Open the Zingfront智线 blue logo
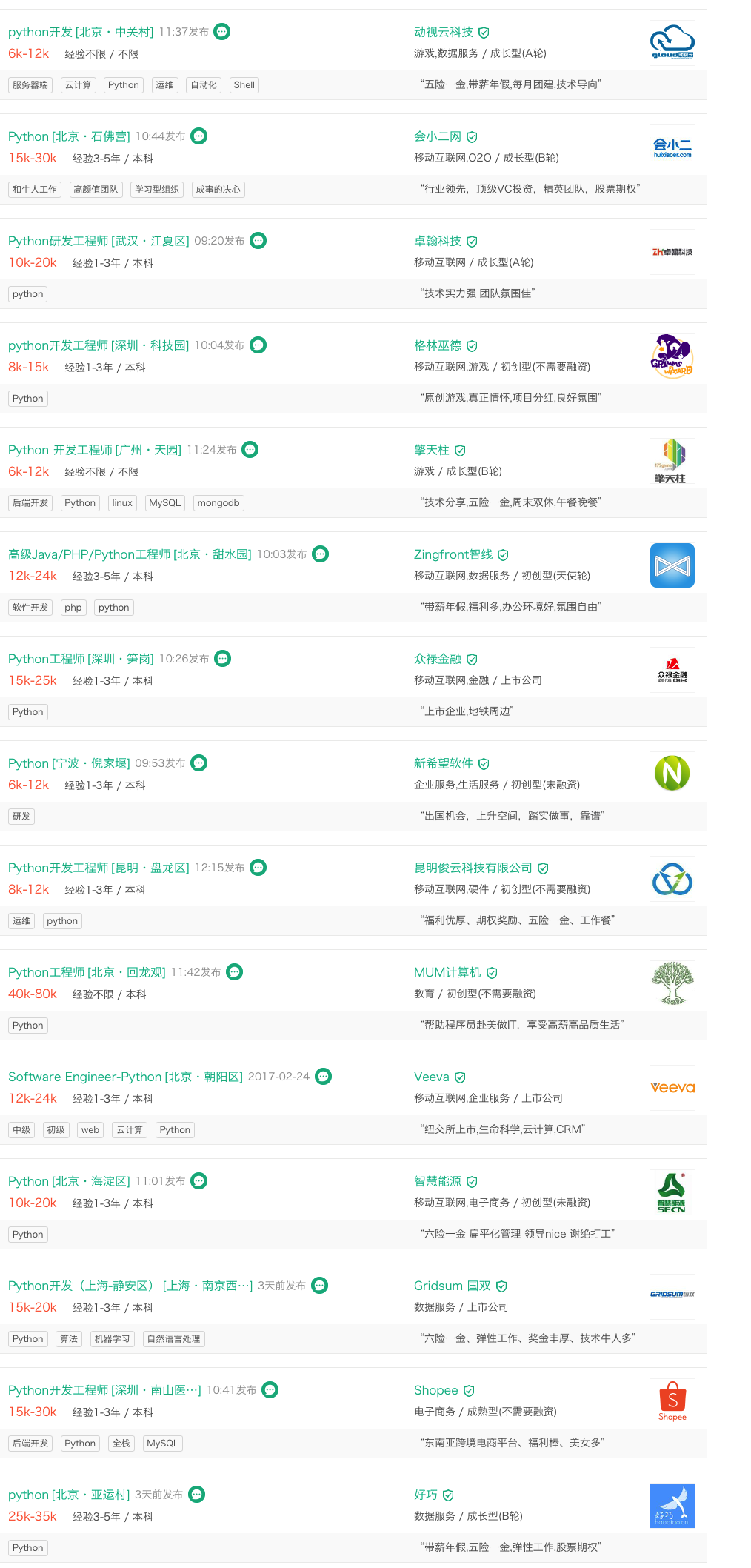This screenshot has width=751, height=1568. (x=672, y=565)
